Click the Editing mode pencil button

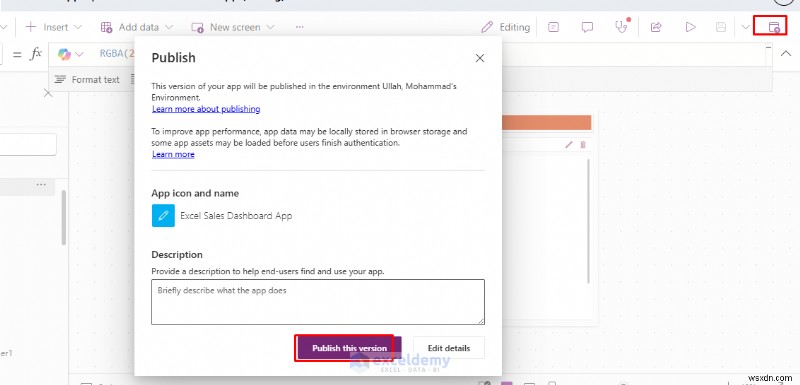pos(505,27)
